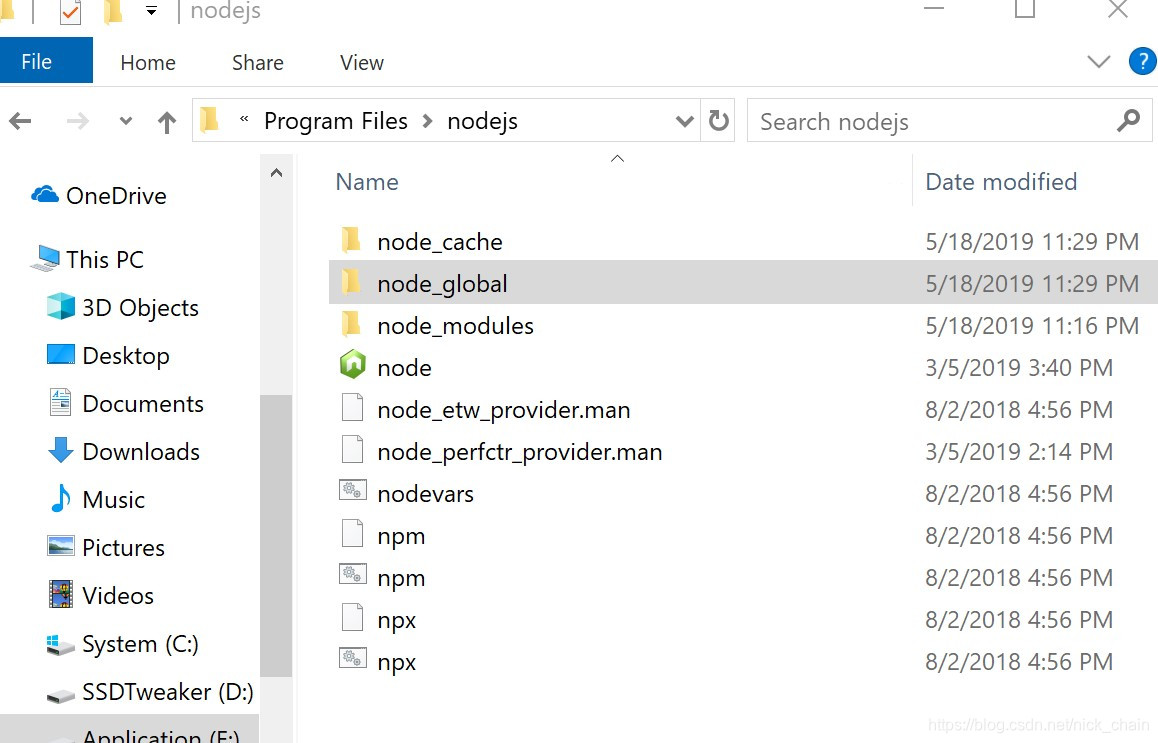Expand the breadcrumb arrow after Program Files
1158x743 pixels.
click(x=427, y=121)
